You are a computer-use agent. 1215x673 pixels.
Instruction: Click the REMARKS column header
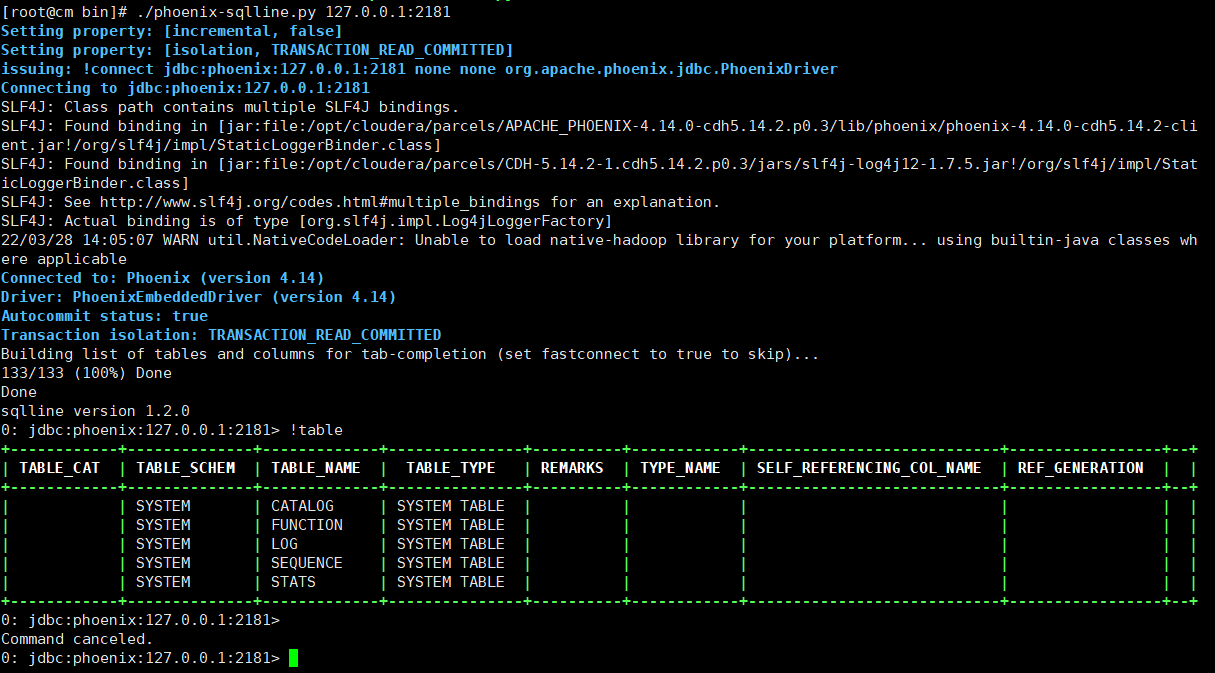tap(572, 468)
